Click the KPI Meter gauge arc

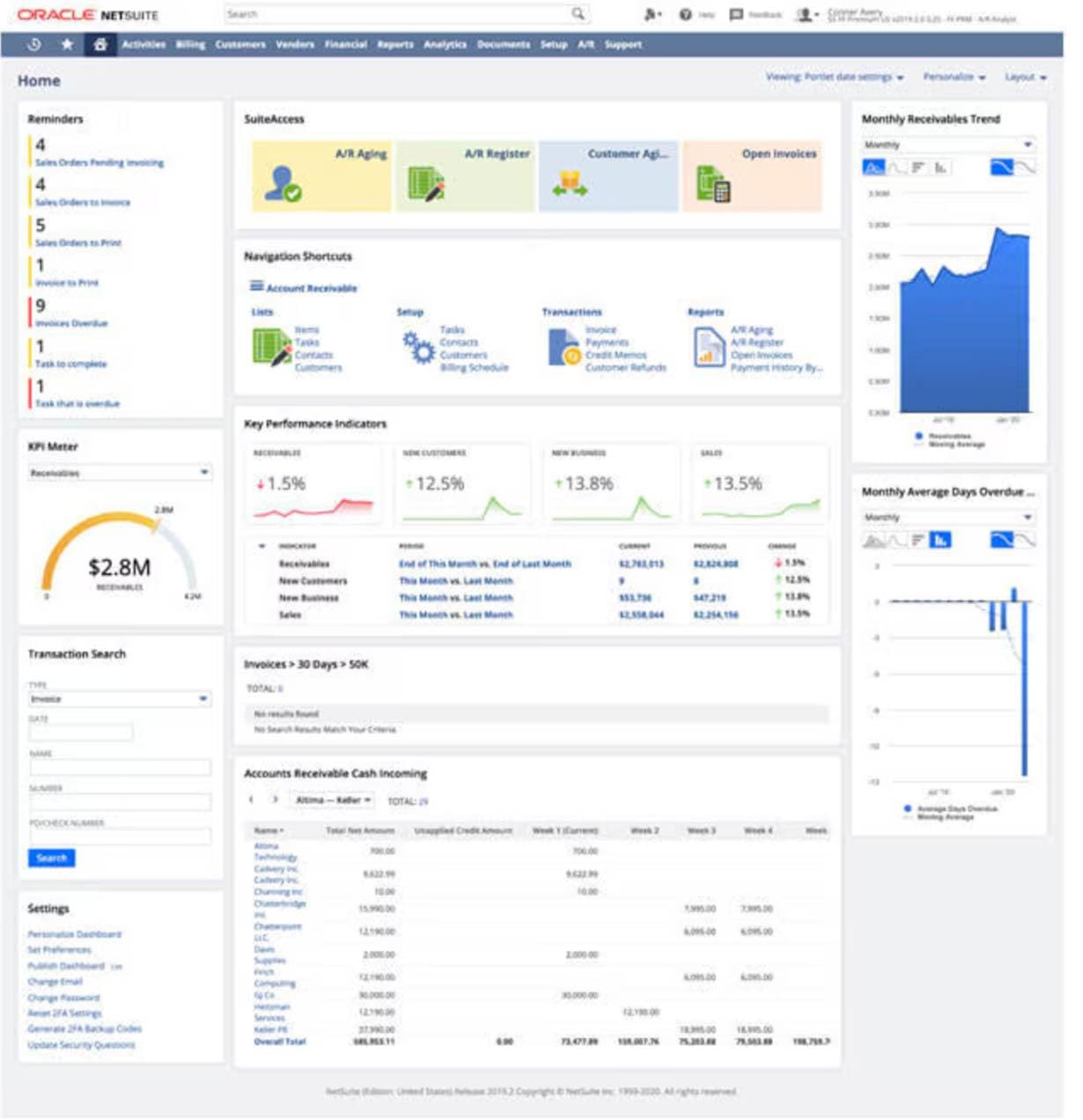click(x=118, y=550)
